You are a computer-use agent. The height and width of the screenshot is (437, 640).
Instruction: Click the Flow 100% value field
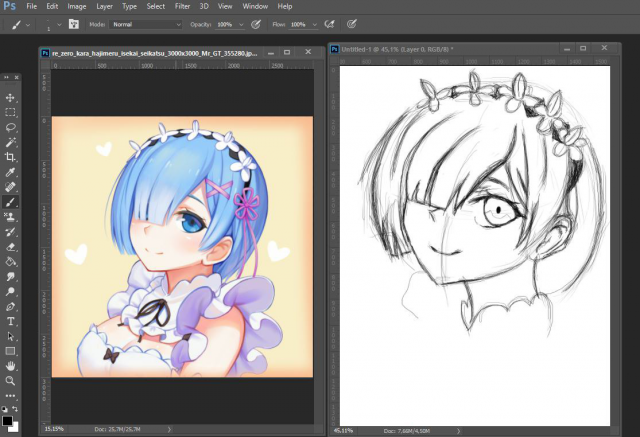299,24
